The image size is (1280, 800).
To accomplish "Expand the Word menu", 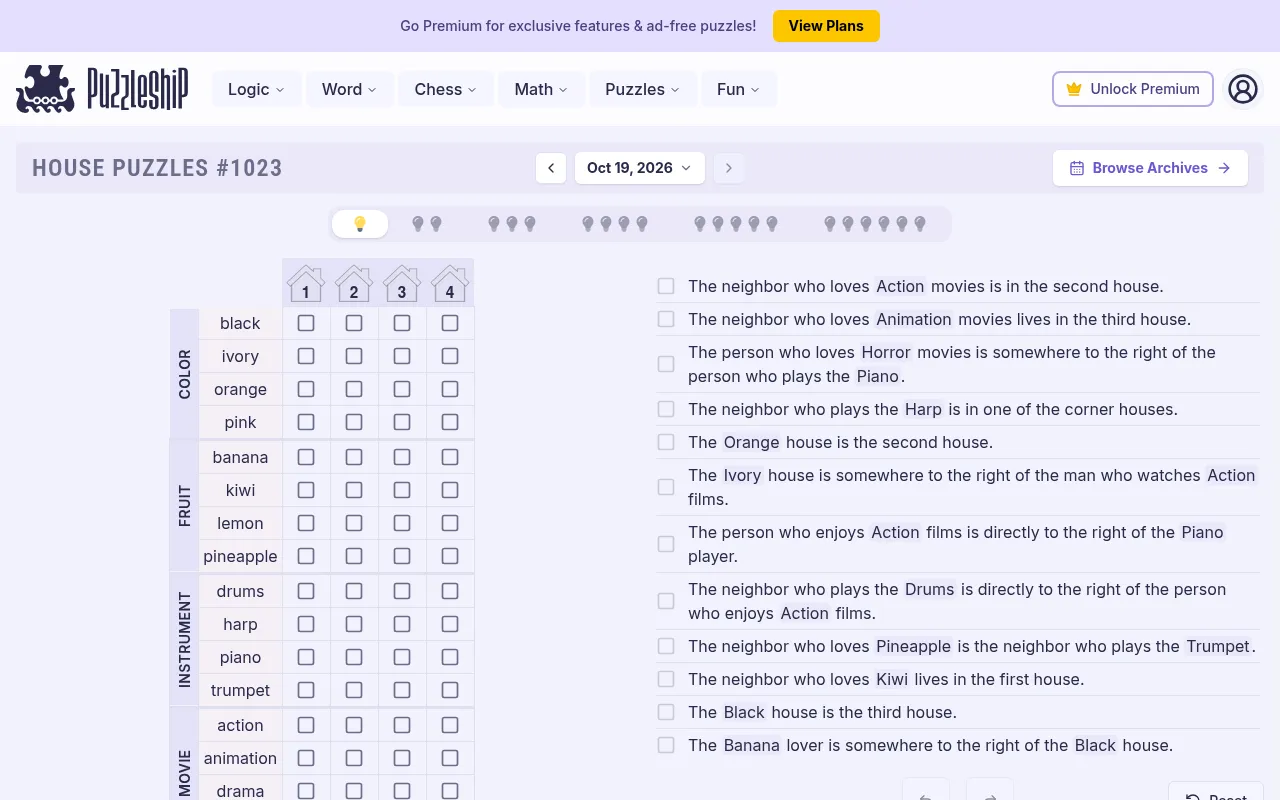I will tap(350, 89).
